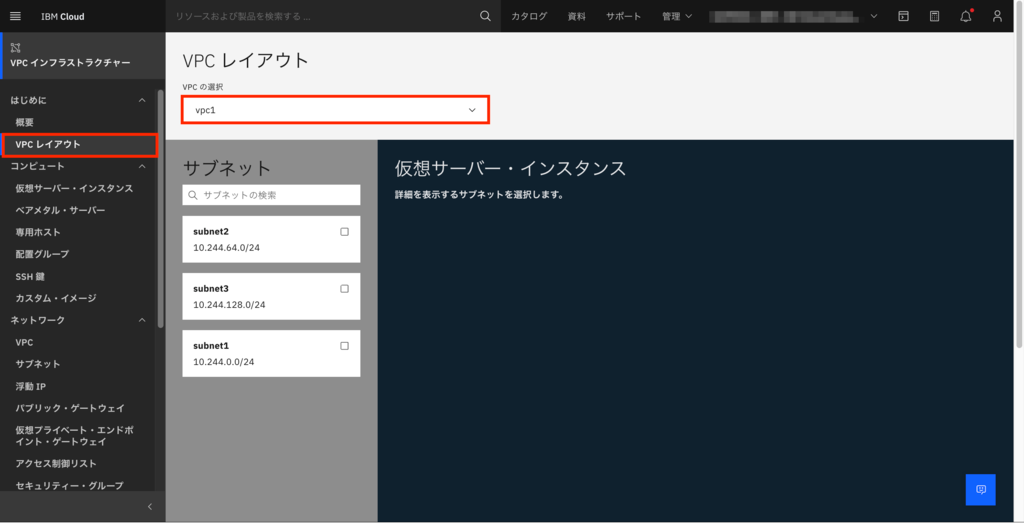Open パブリック・ゲートウェイ in the sidebar
This screenshot has height=527, width=1024.
tap(70, 408)
